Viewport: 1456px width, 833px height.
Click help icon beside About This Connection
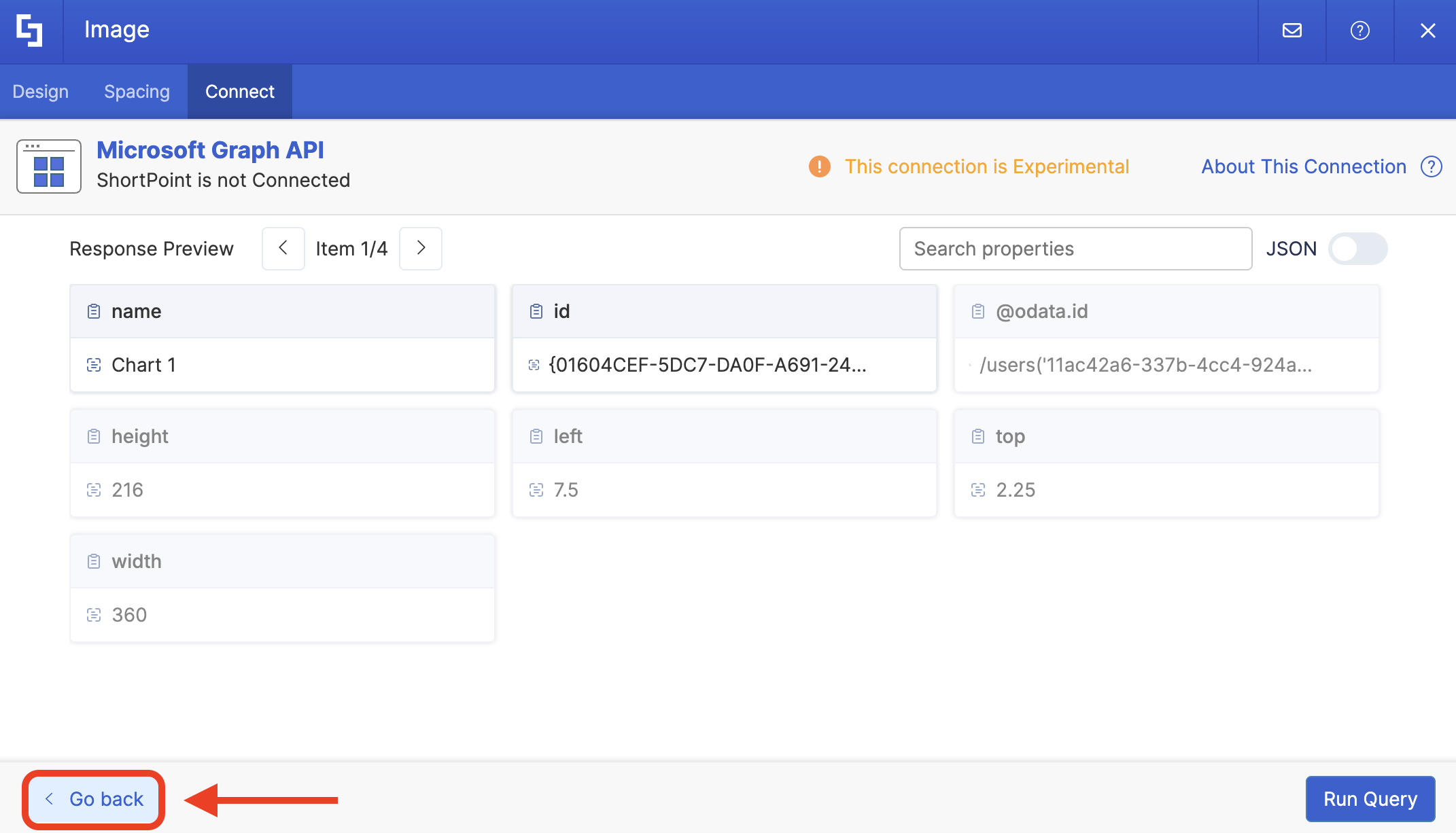1432,166
